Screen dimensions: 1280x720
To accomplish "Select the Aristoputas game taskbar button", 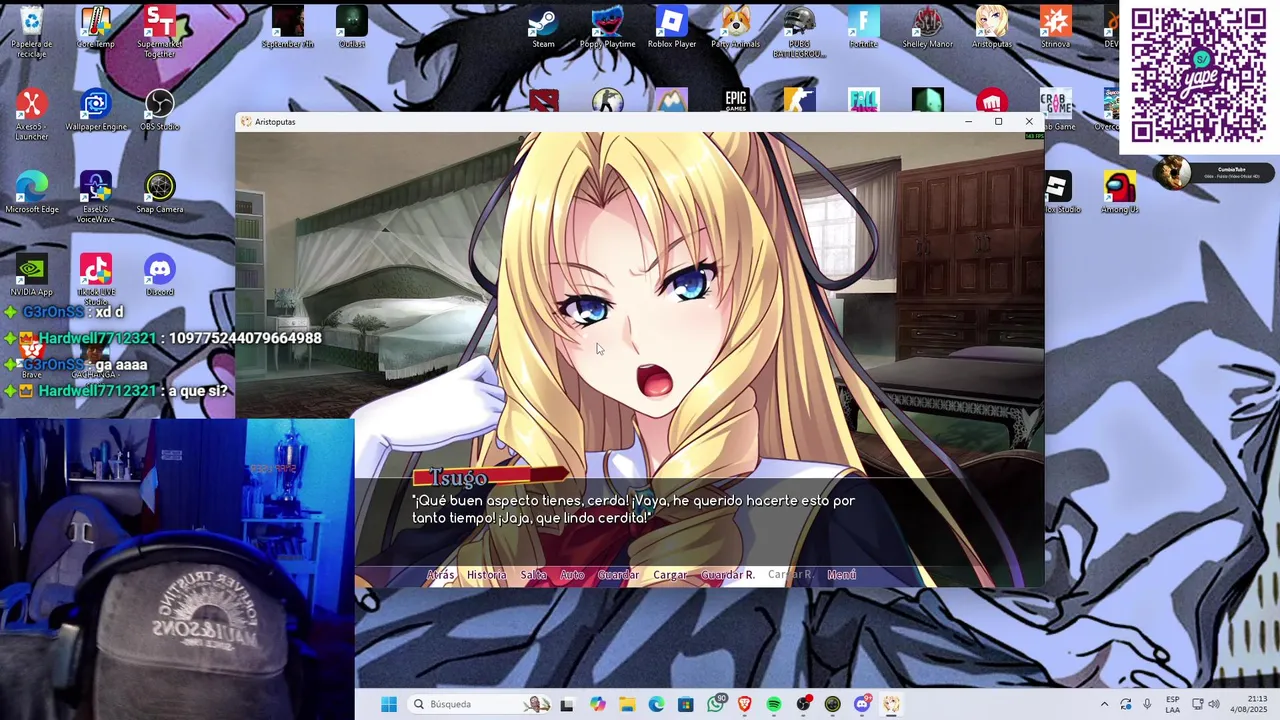I will [891, 704].
